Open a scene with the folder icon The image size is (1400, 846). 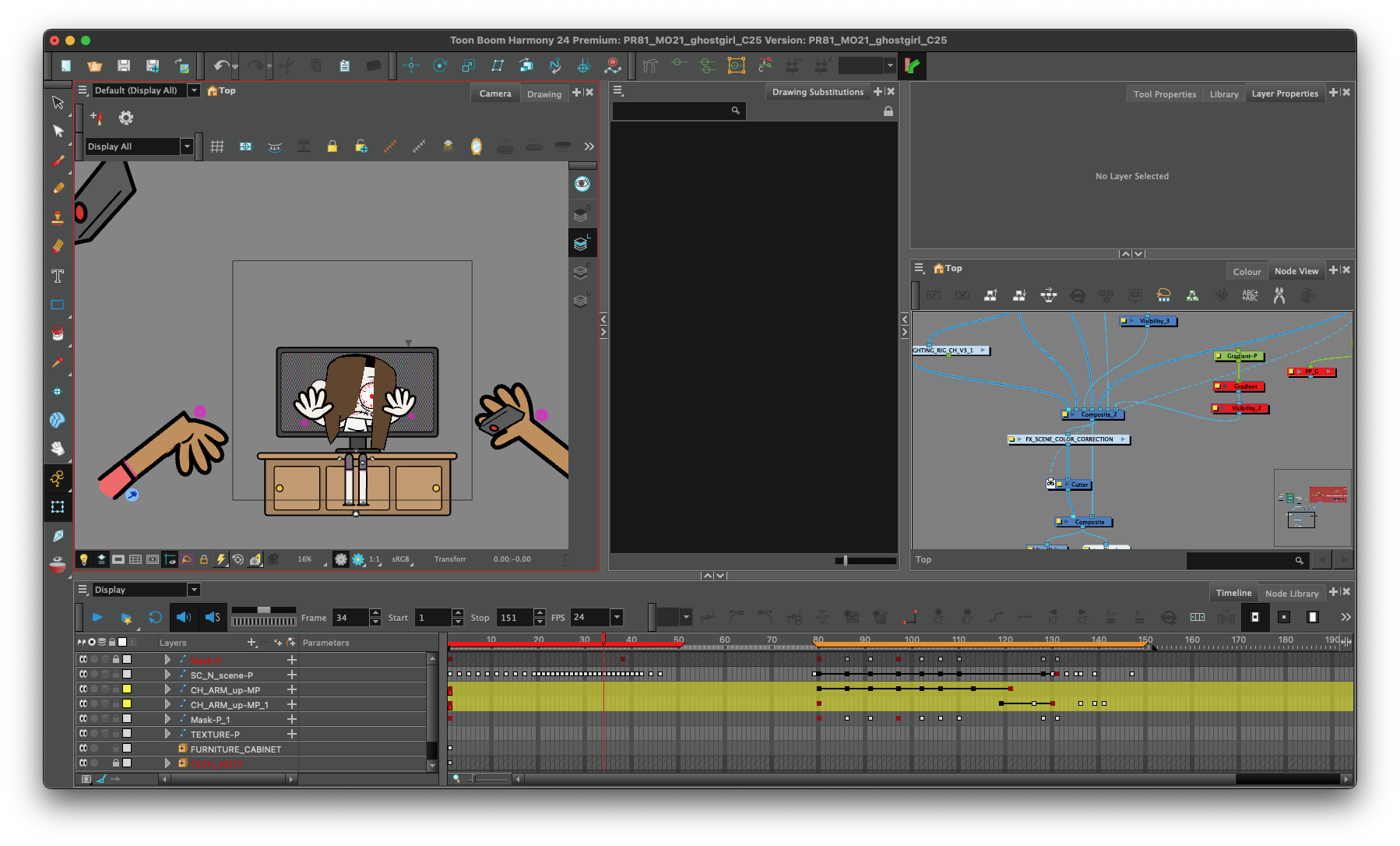[x=95, y=66]
